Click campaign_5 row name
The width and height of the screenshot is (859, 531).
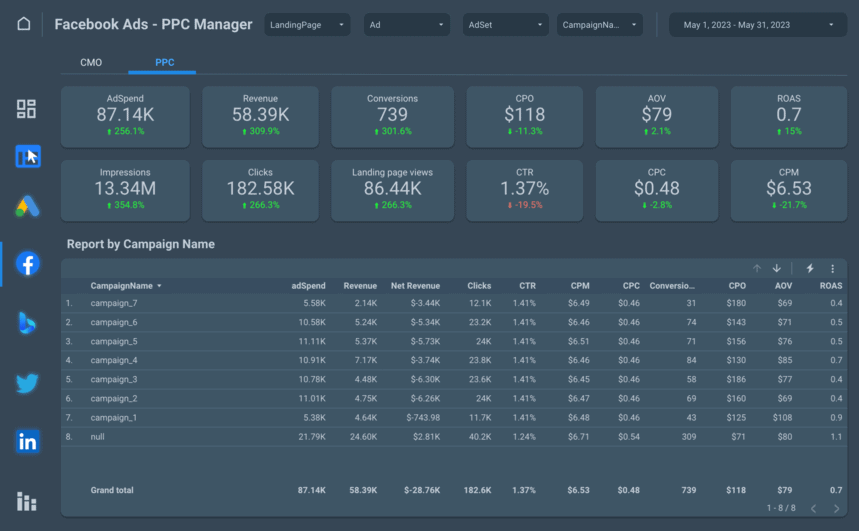click(x=114, y=341)
